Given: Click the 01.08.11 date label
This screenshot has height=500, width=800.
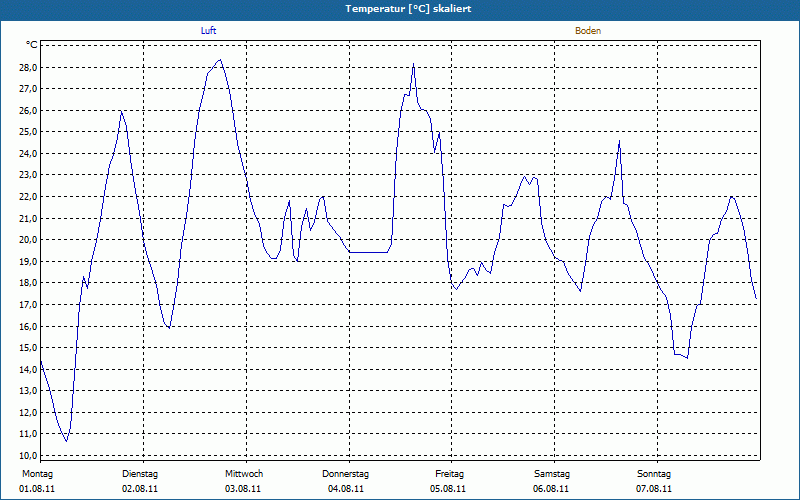Looking at the screenshot, I should [37, 489].
